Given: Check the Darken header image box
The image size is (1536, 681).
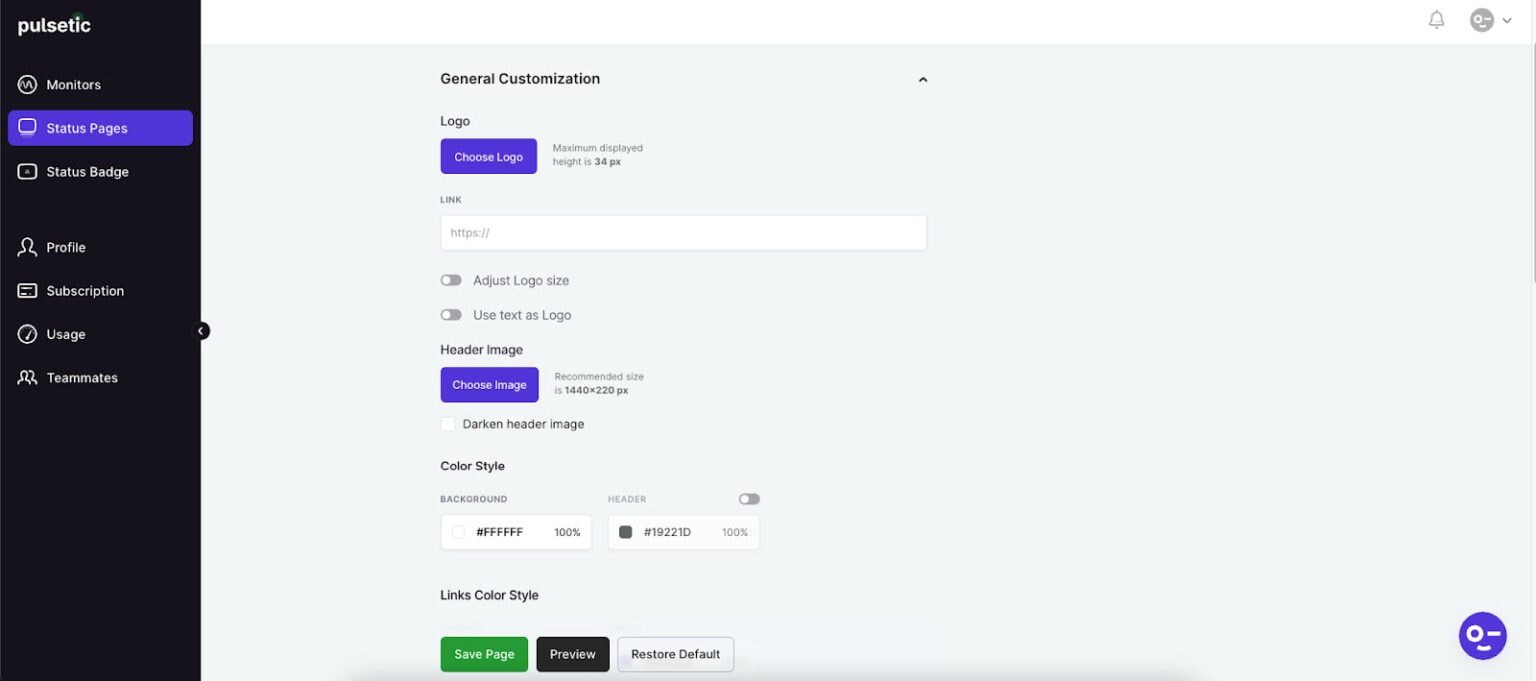Looking at the screenshot, I should [x=447, y=424].
